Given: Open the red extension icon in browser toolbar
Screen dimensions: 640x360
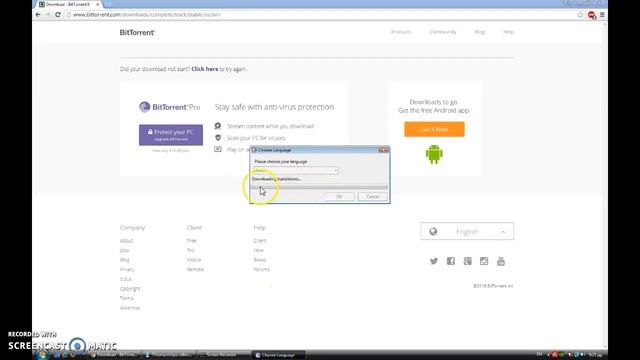Looking at the screenshot, I should [x=591, y=15].
